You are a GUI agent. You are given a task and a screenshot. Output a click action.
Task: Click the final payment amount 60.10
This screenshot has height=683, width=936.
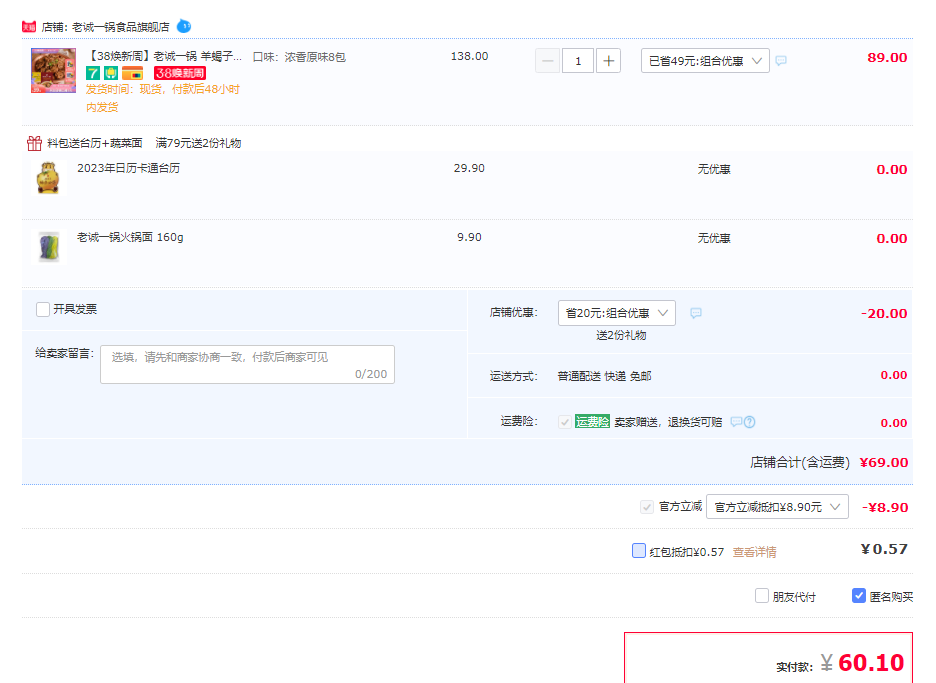click(x=871, y=663)
